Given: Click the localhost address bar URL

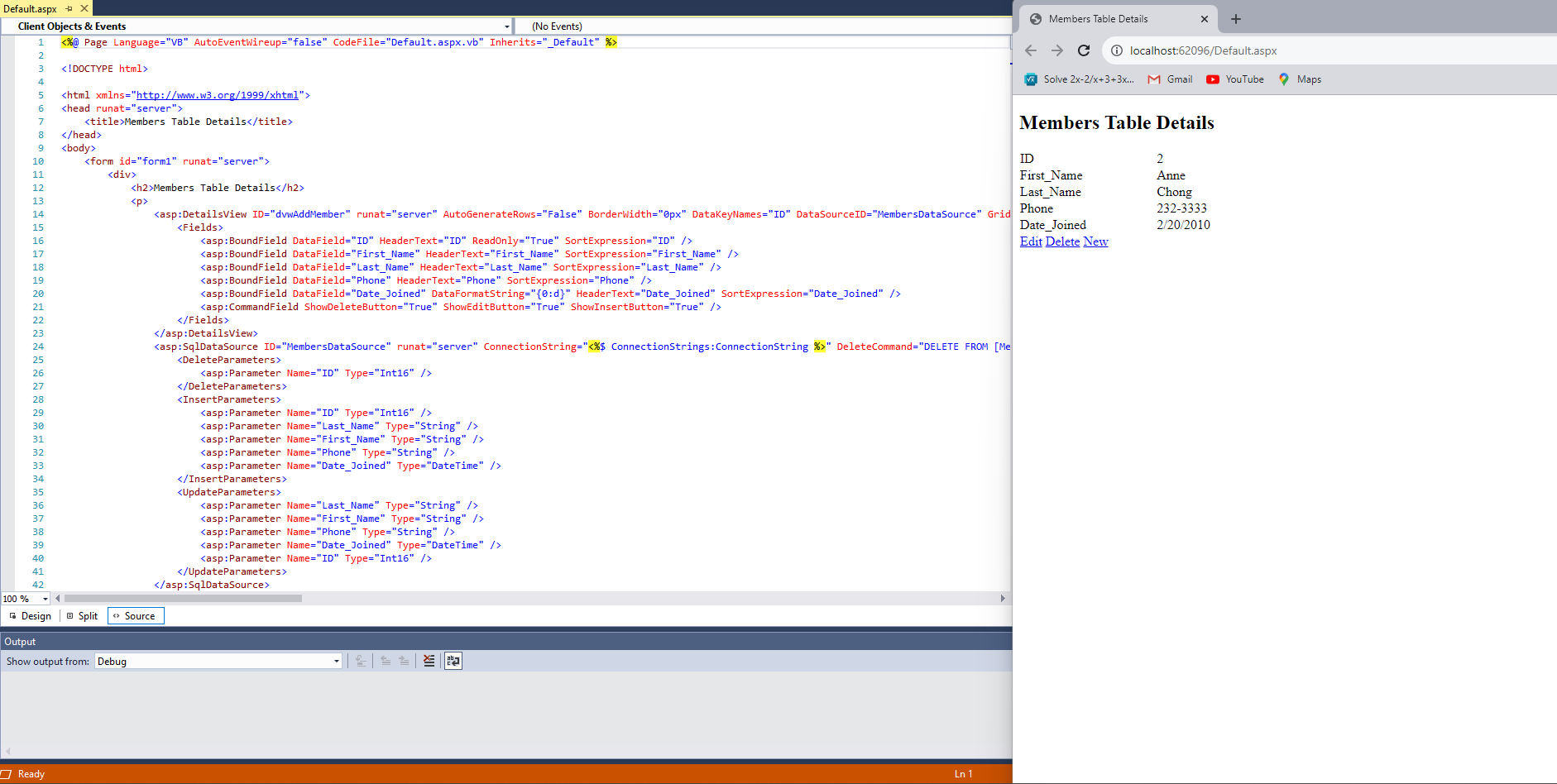Looking at the screenshot, I should coord(1203,50).
